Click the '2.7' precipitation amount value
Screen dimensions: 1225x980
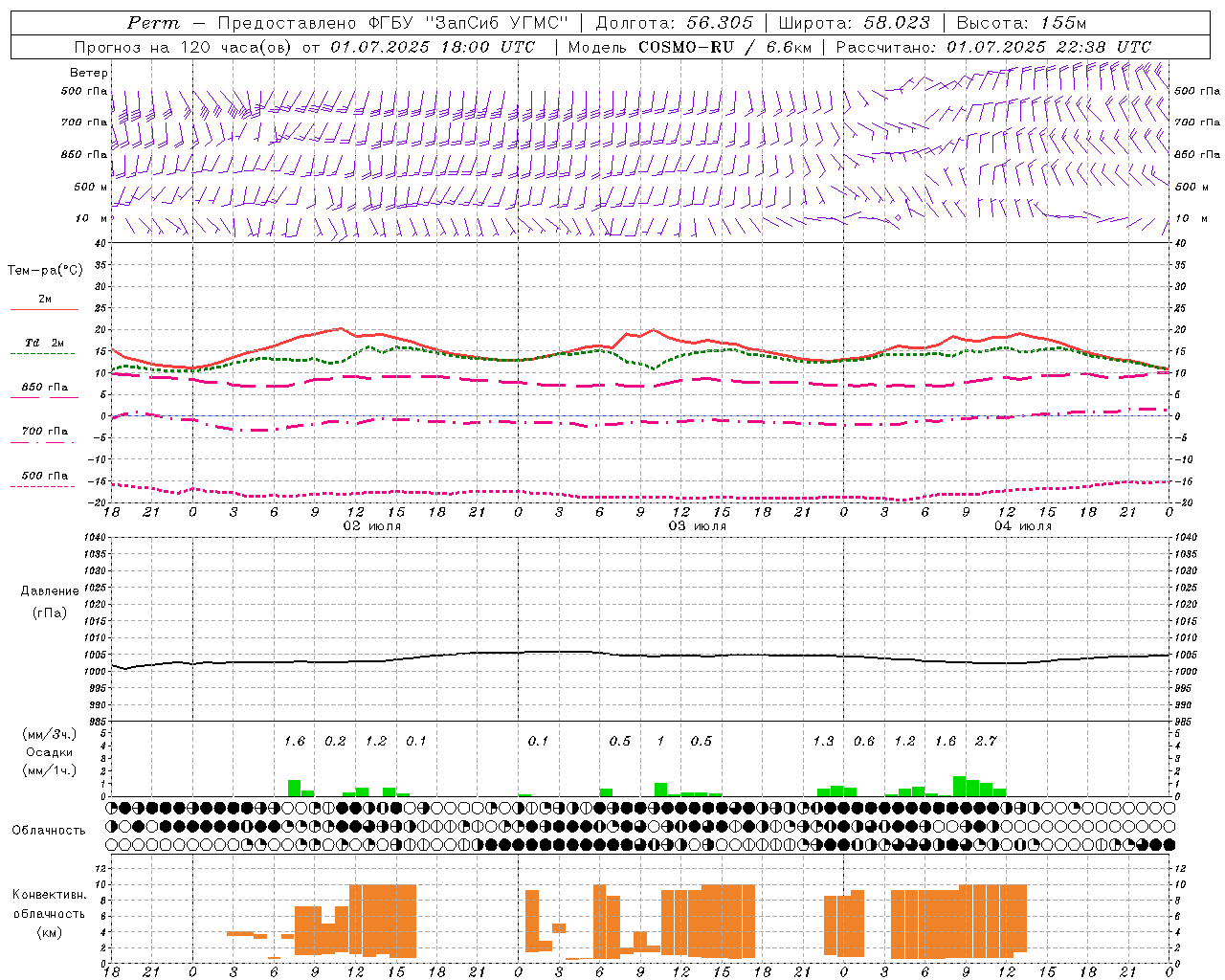point(986,742)
